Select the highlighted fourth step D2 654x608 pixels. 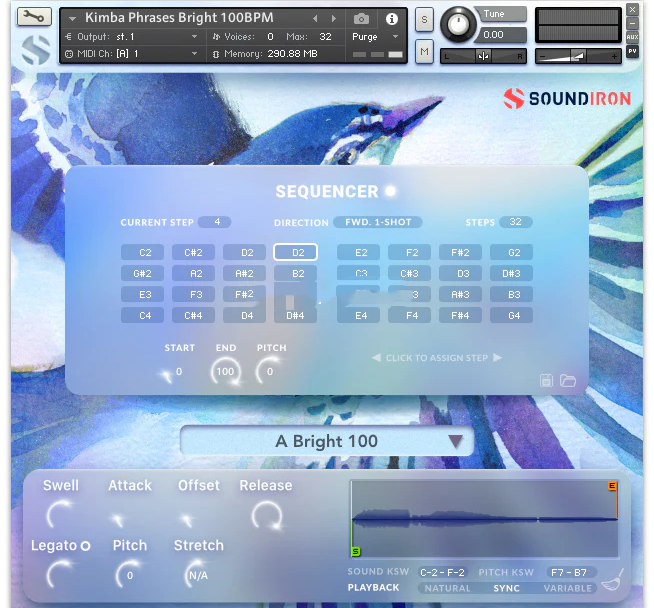[x=295, y=252]
